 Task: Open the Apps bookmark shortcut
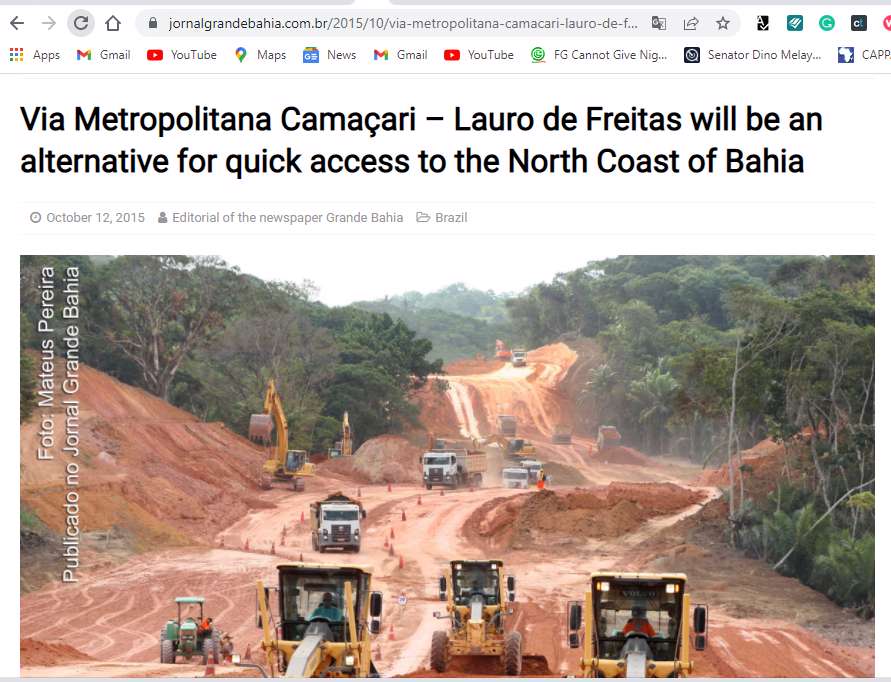(35, 55)
